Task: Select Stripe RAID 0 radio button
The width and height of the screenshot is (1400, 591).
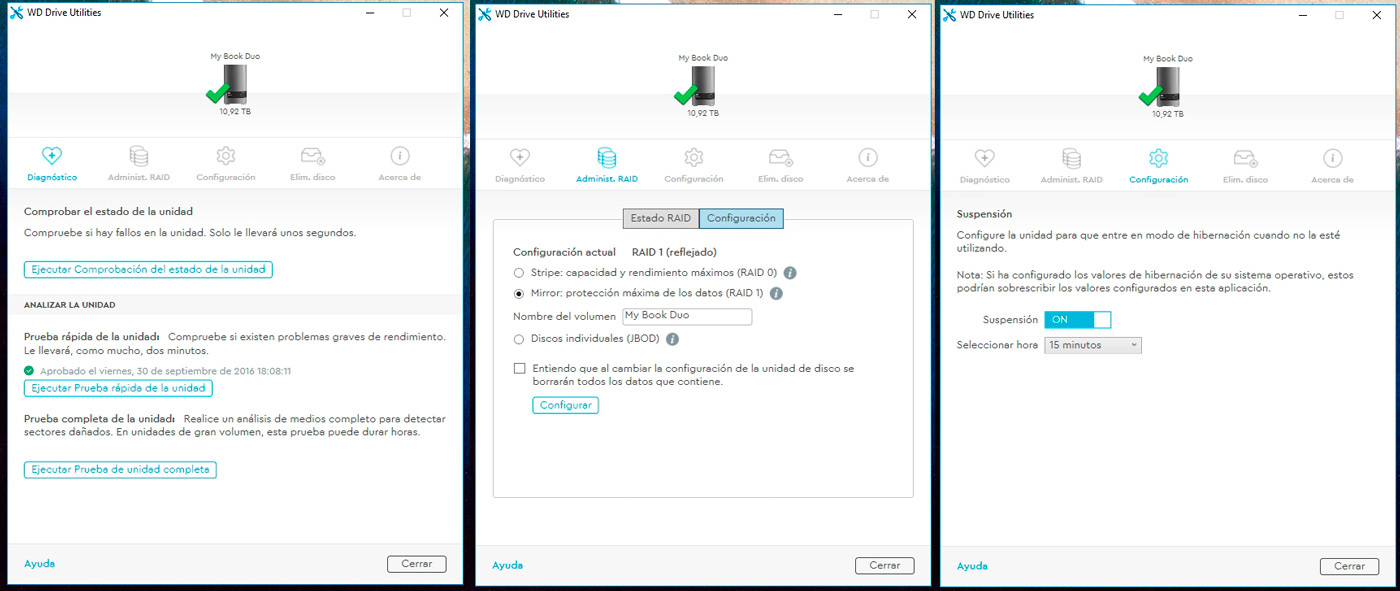Action: coord(519,273)
